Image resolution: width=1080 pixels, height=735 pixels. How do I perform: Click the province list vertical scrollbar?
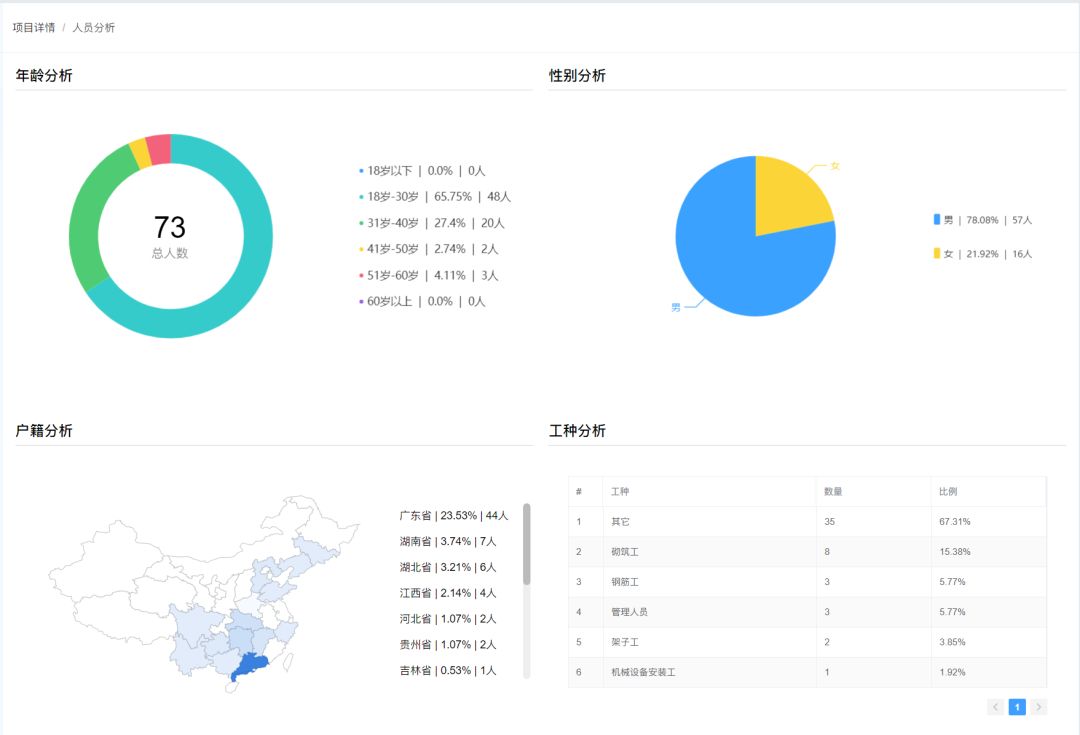pos(527,545)
